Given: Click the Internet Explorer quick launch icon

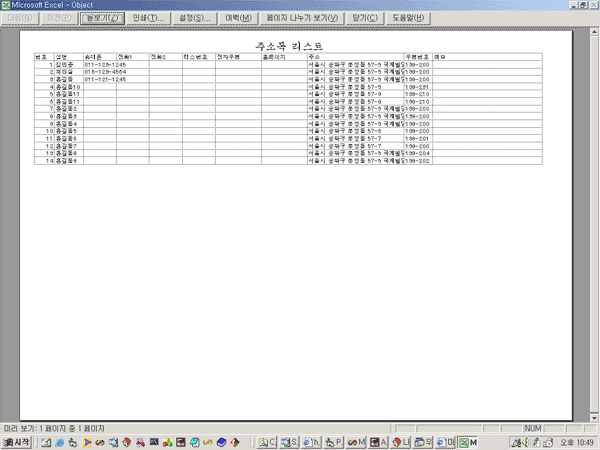Looking at the screenshot, I should (x=61, y=441).
